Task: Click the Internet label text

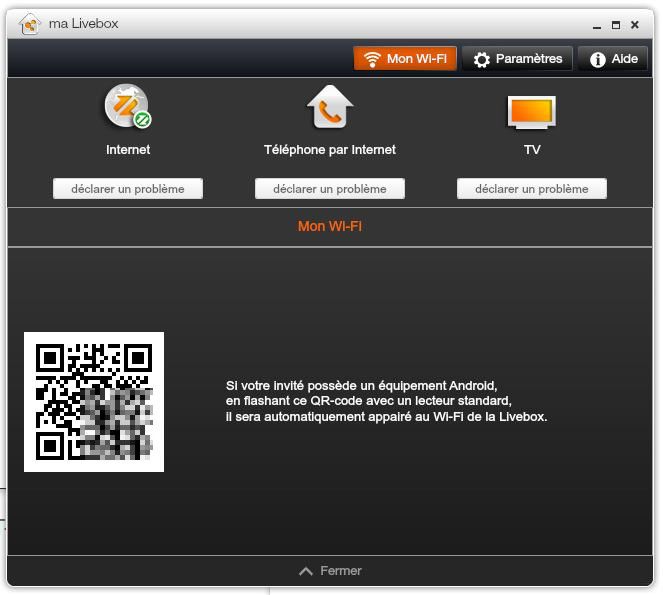Action: pos(128,150)
